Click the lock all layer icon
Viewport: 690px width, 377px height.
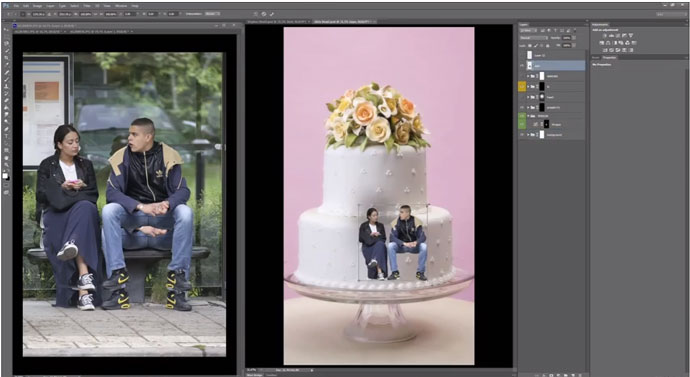tap(547, 46)
